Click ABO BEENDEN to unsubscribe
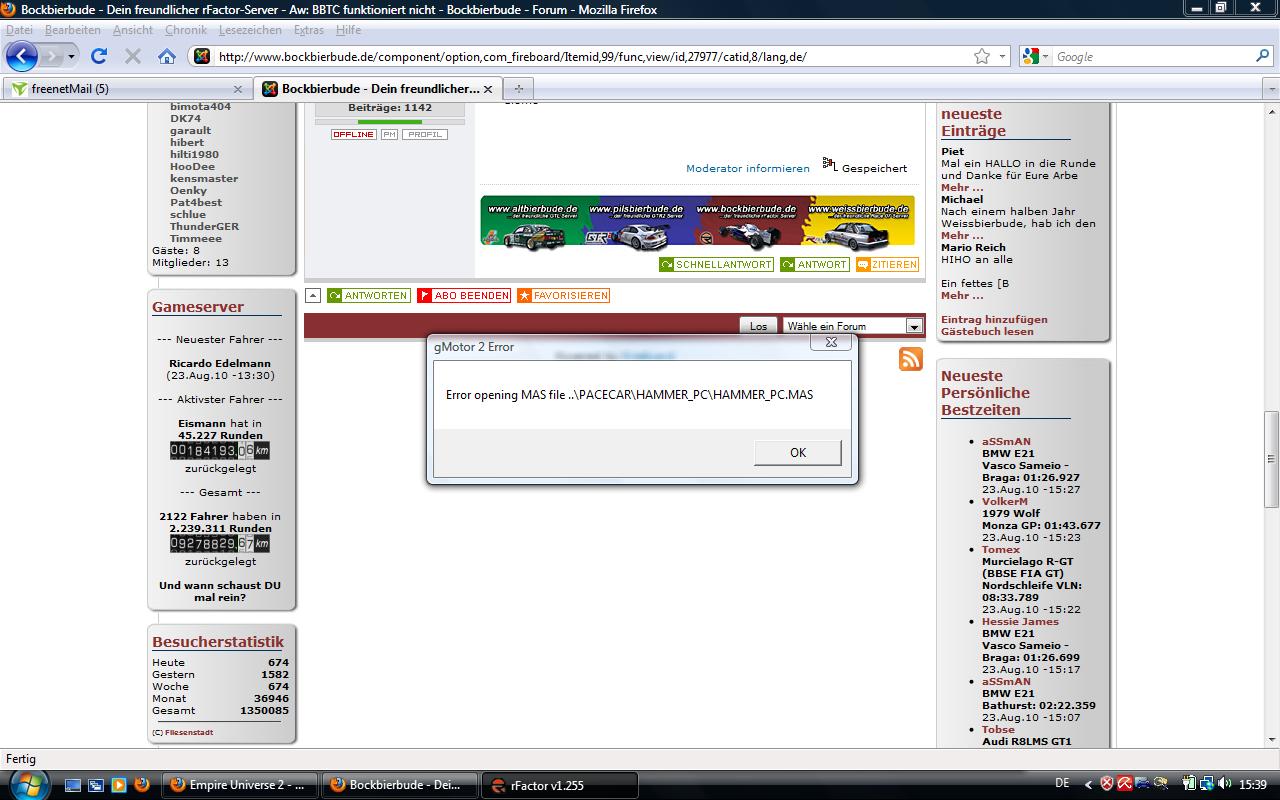The image size is (1280, 800). [x=464, y=296]
